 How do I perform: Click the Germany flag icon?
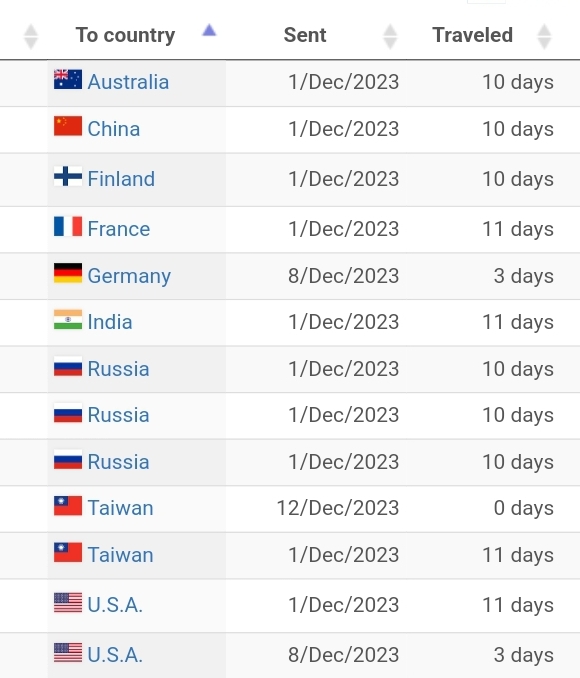[x=68, y=273]
